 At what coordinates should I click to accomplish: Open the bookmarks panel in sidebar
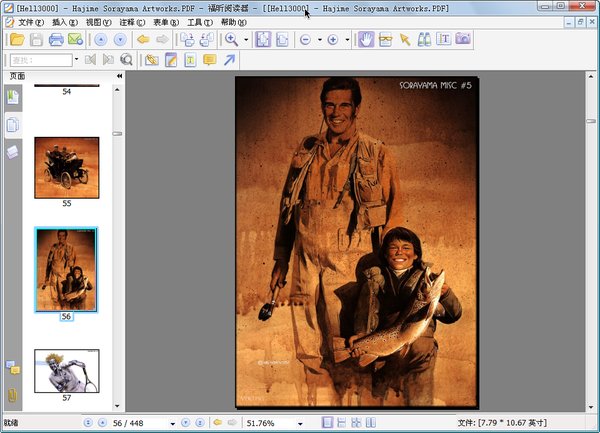click(13, 96)
